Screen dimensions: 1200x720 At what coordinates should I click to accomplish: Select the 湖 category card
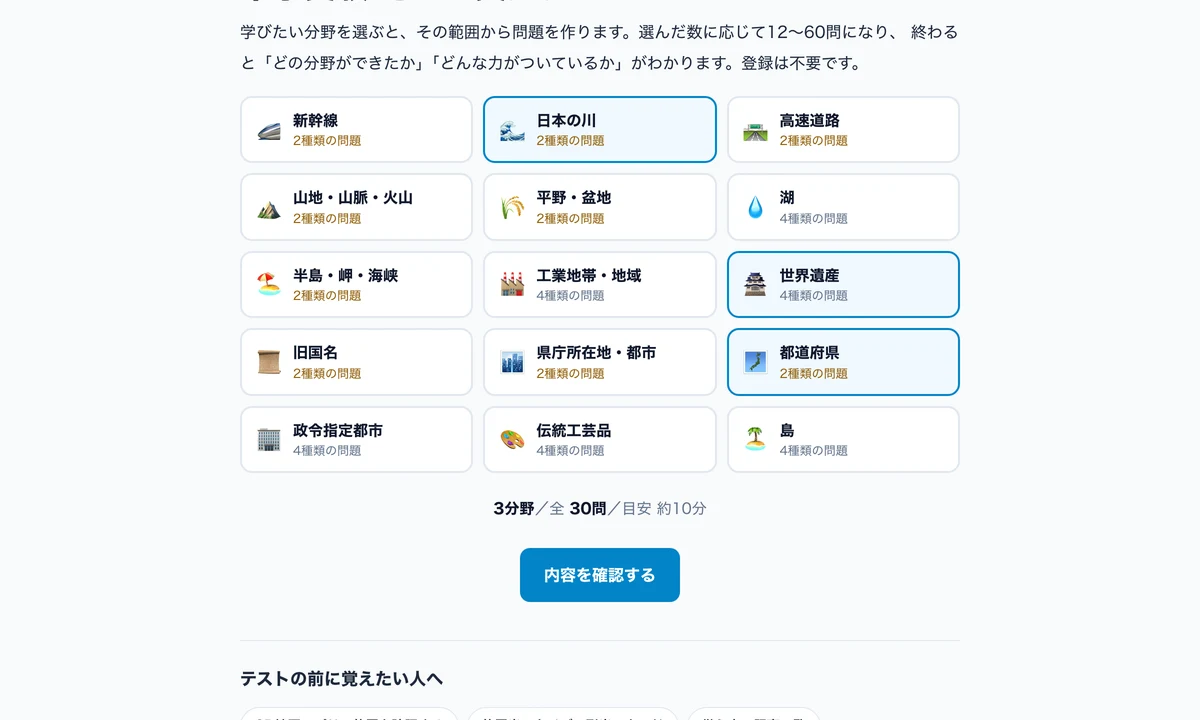[843, 207]
